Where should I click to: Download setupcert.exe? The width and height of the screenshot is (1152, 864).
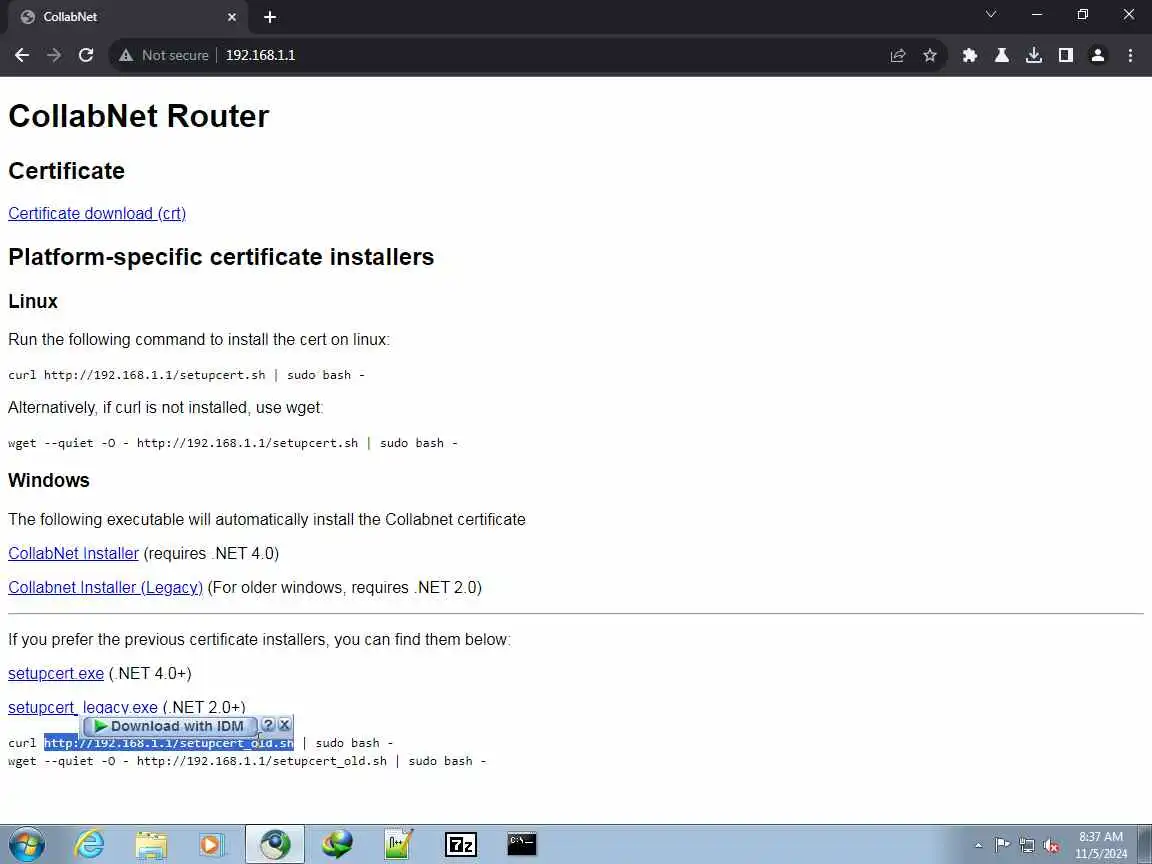pyautogui.click(x=56, y=673)
